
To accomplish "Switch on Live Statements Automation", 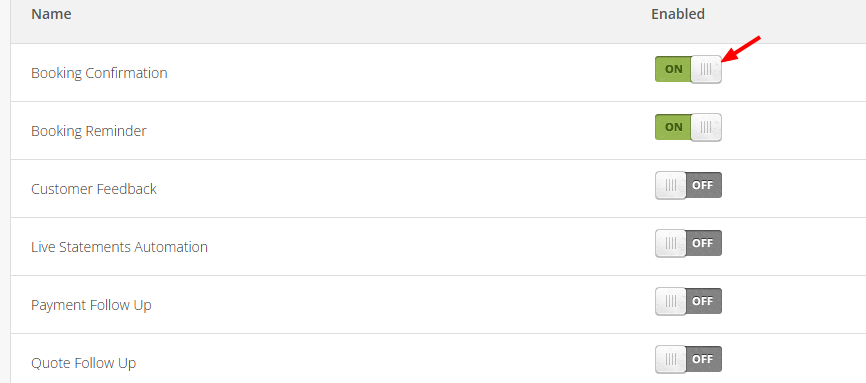I will [x=688, y=243].
